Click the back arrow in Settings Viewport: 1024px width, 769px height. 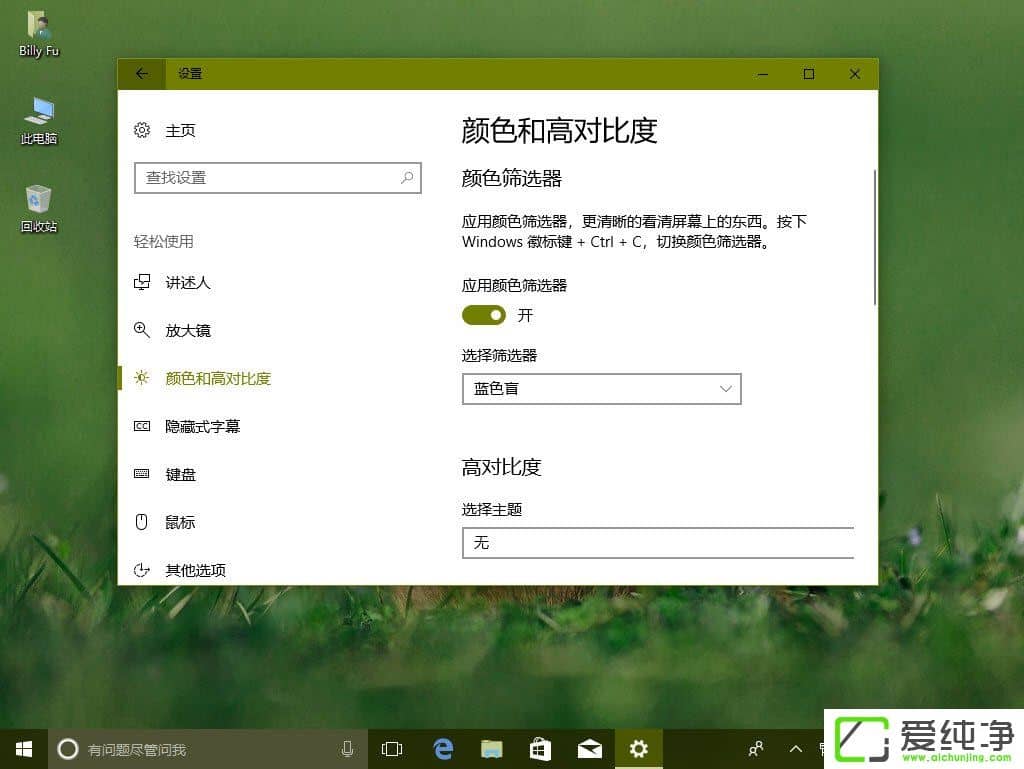pyautogui.click(x=141, y=73)
